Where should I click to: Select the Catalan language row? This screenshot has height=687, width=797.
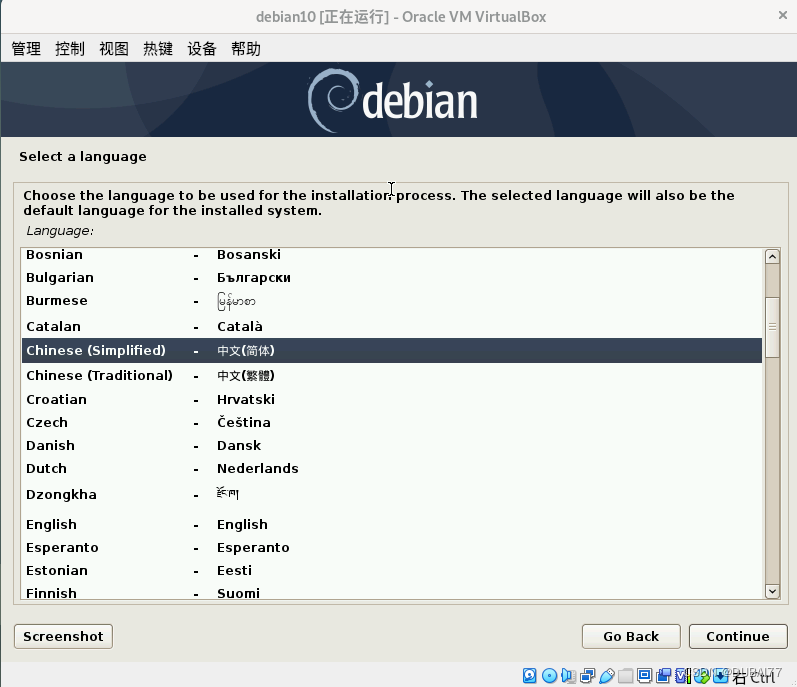(x=391, y=326)
